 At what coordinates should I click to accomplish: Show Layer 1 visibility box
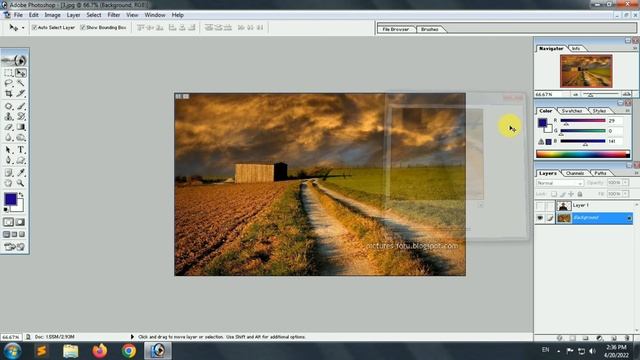[x=540, y=206]
